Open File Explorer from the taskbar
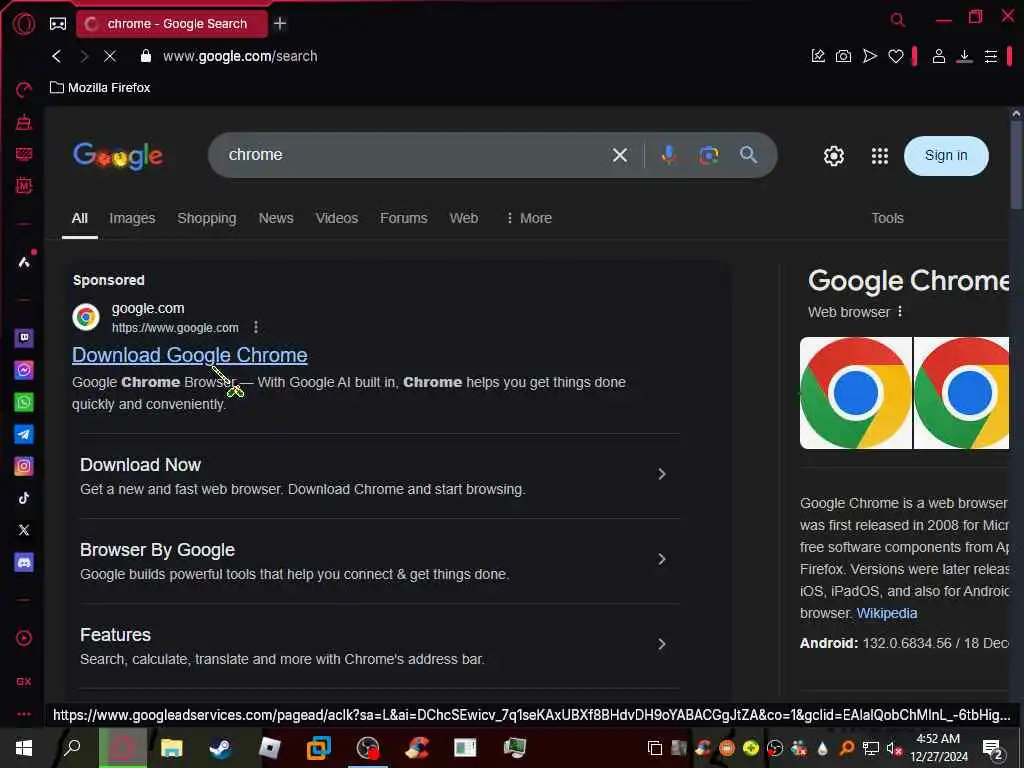 click(x=171, y=748)
